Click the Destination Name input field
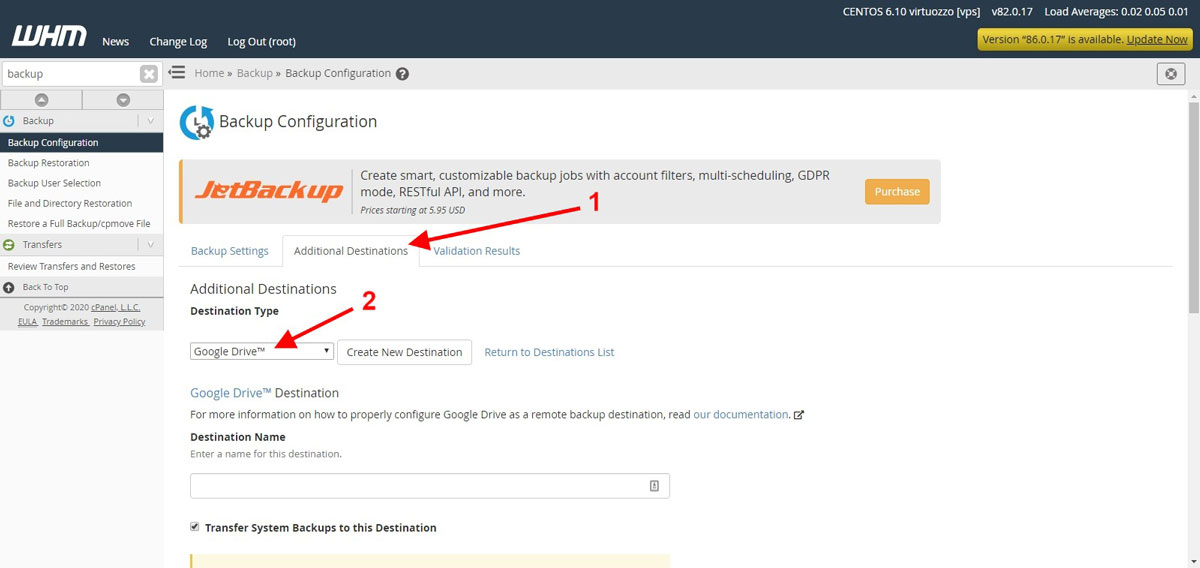Screen dimensions: 1200x568 [x=430, y=486]
